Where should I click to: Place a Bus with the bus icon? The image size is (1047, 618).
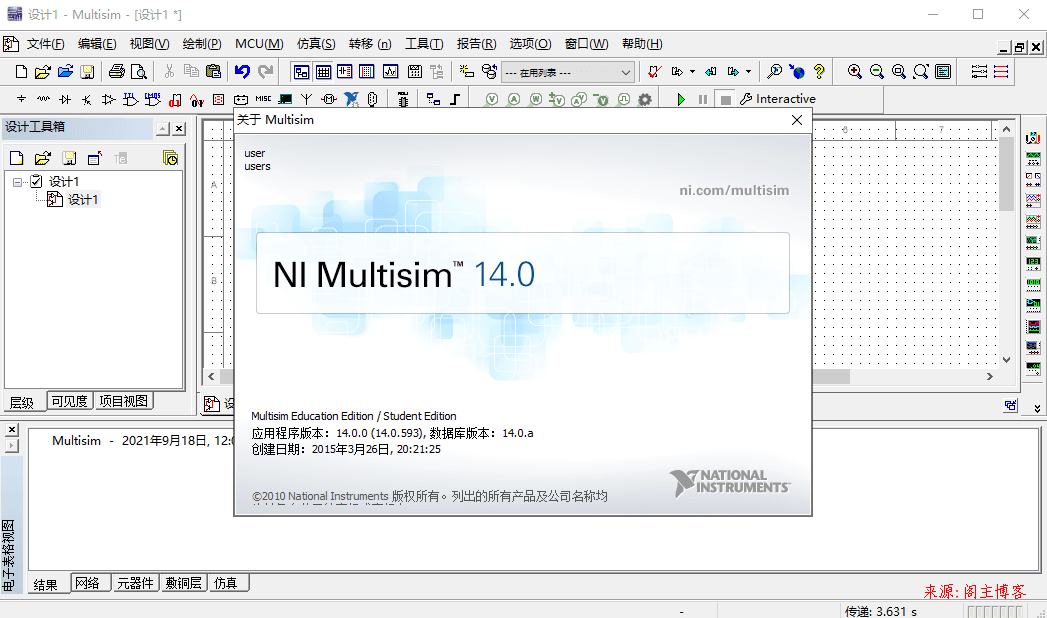coord(455,99)
